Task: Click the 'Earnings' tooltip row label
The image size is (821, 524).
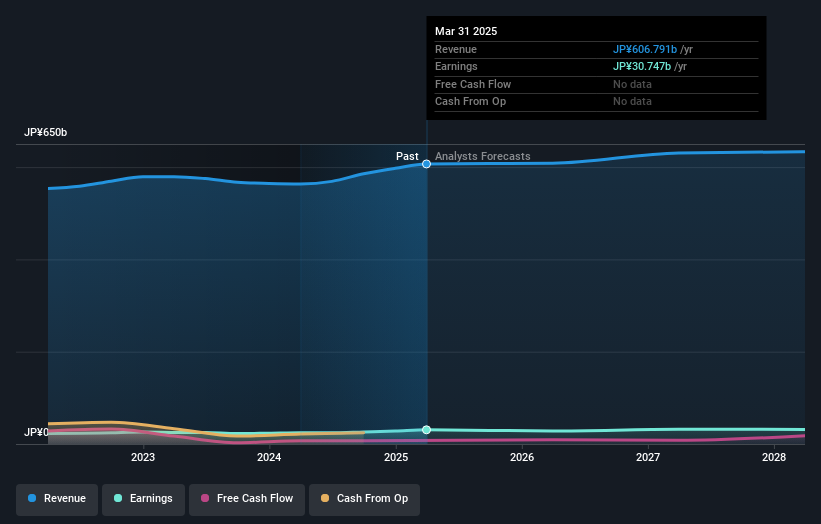Action: [456, 66]
